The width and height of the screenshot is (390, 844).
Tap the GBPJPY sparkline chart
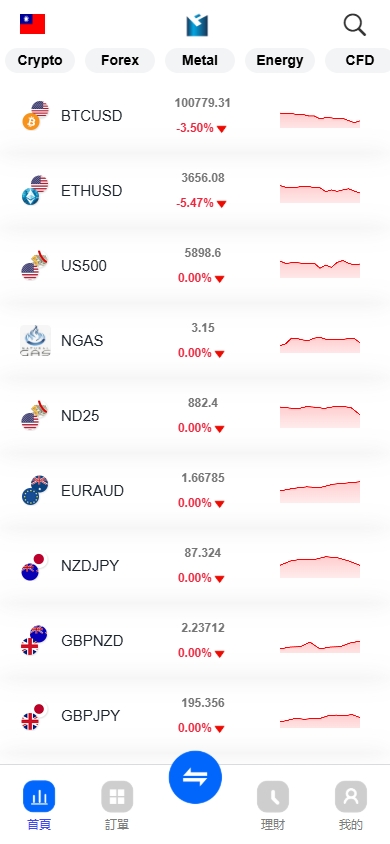(x=320, y=721)
